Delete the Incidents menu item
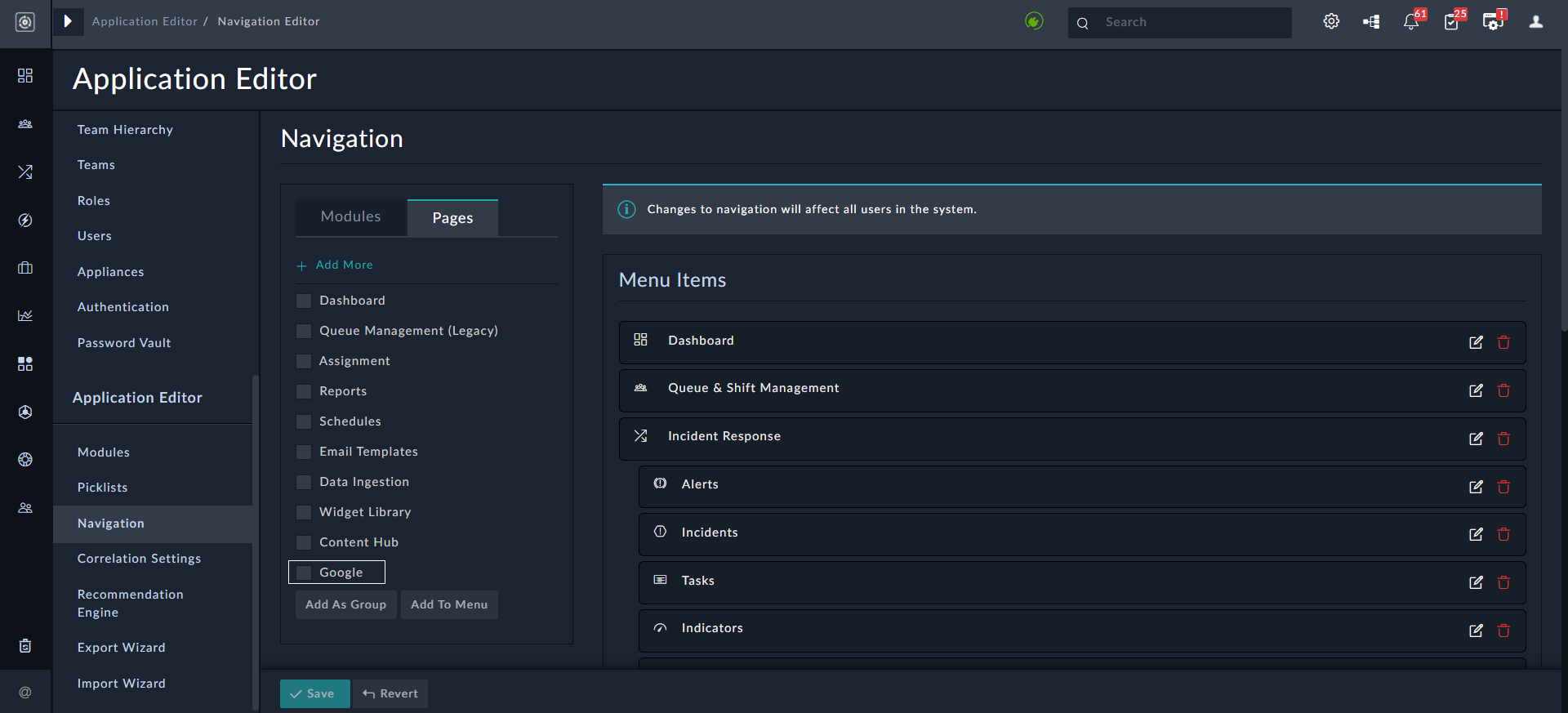Viewport: 1568px width, 713px height. click(1503, 534)
